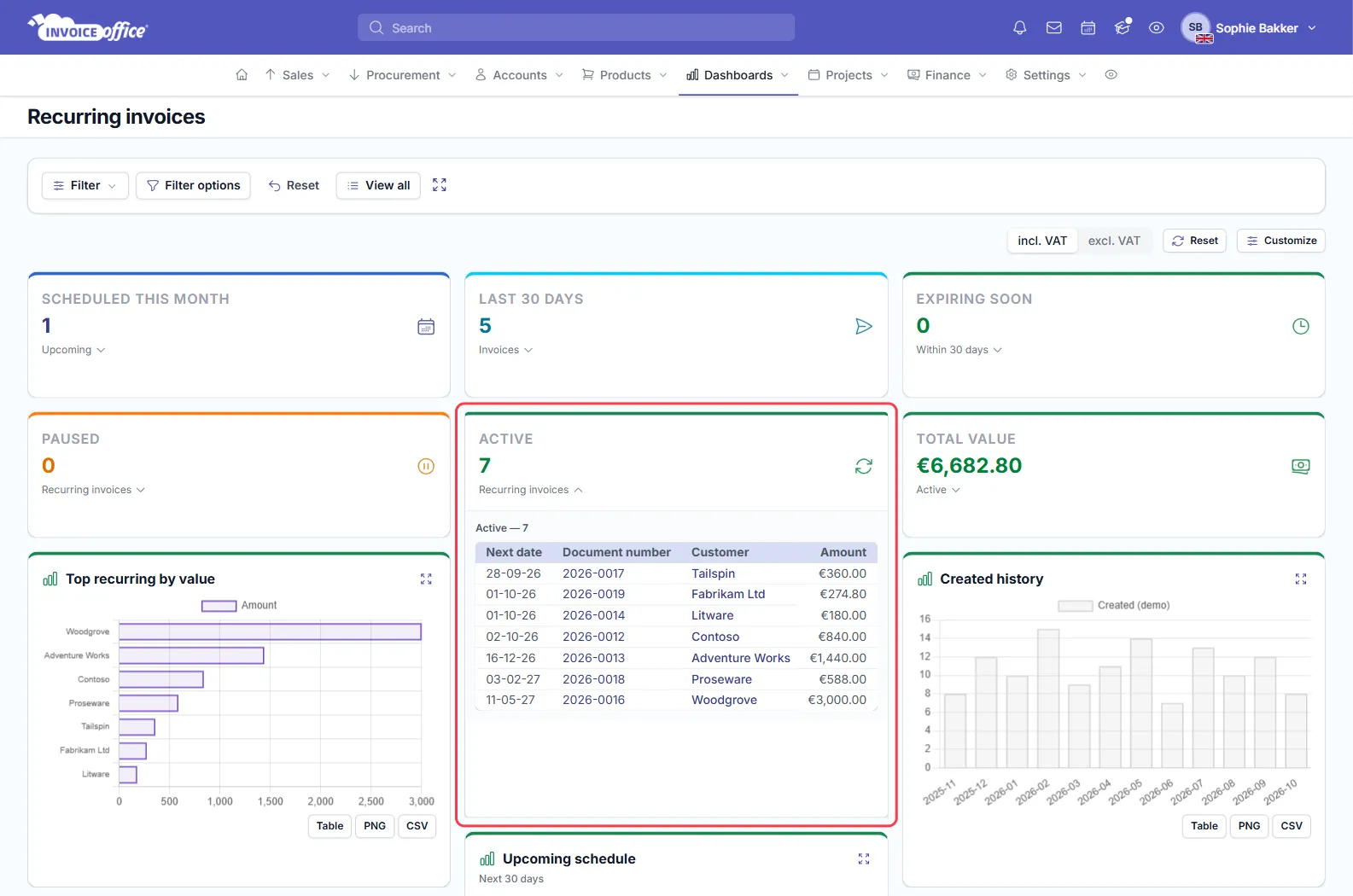Click pause icon in Paused card

[426, 466]
